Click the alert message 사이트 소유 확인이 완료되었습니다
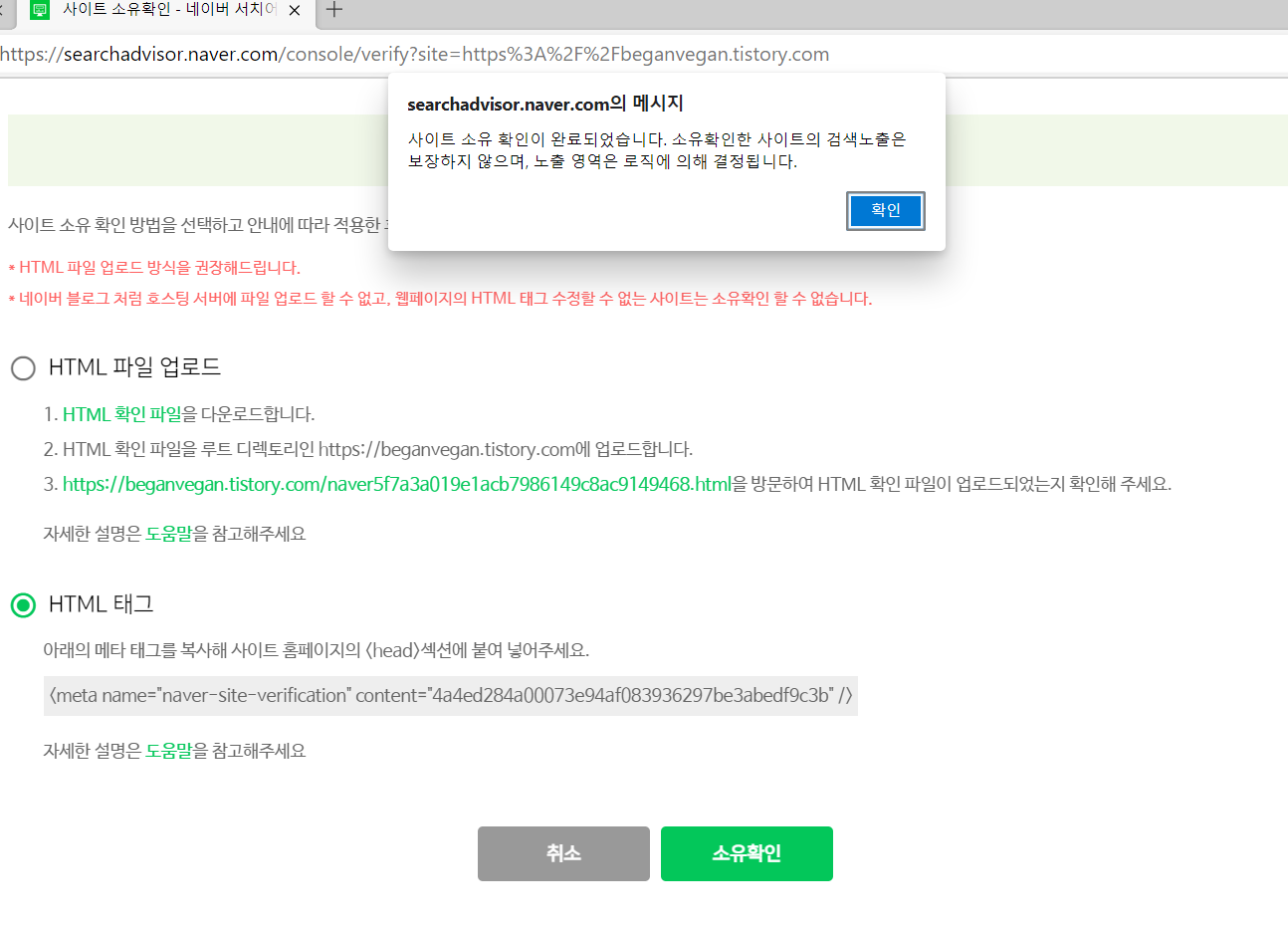The image size is (1288, 928). (657, 150)
